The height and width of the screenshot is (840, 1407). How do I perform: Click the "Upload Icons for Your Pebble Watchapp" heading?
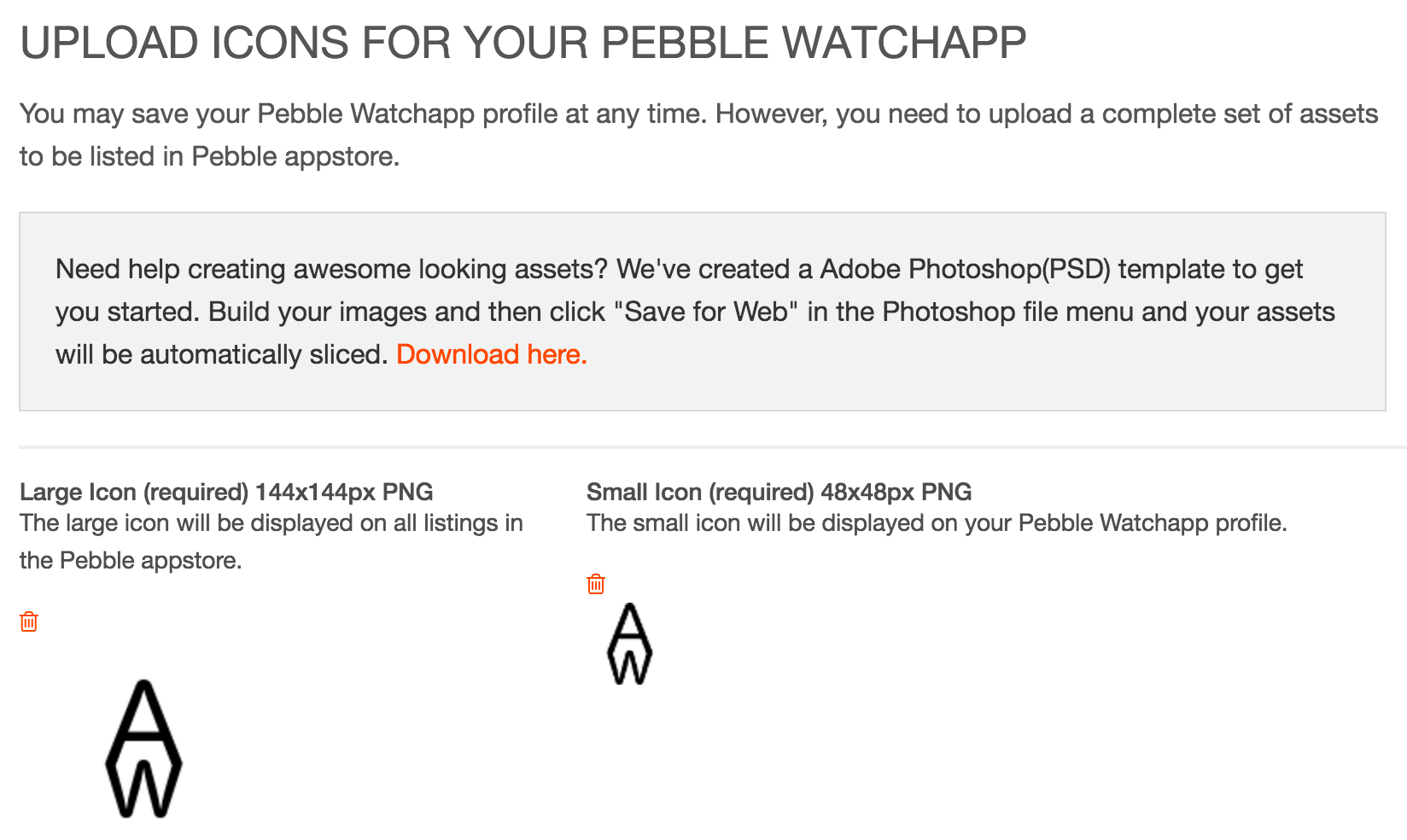click(523, 43)
